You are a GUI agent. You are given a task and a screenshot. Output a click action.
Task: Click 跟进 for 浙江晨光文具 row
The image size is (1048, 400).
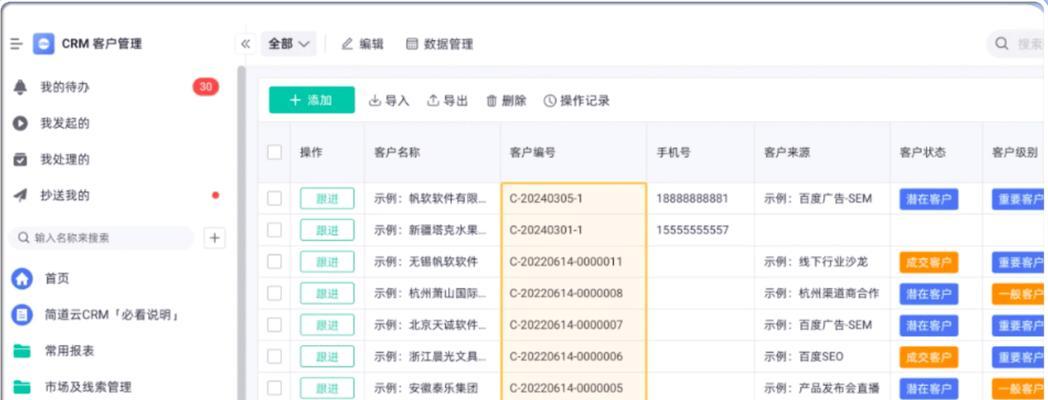[x=327, y=357]
